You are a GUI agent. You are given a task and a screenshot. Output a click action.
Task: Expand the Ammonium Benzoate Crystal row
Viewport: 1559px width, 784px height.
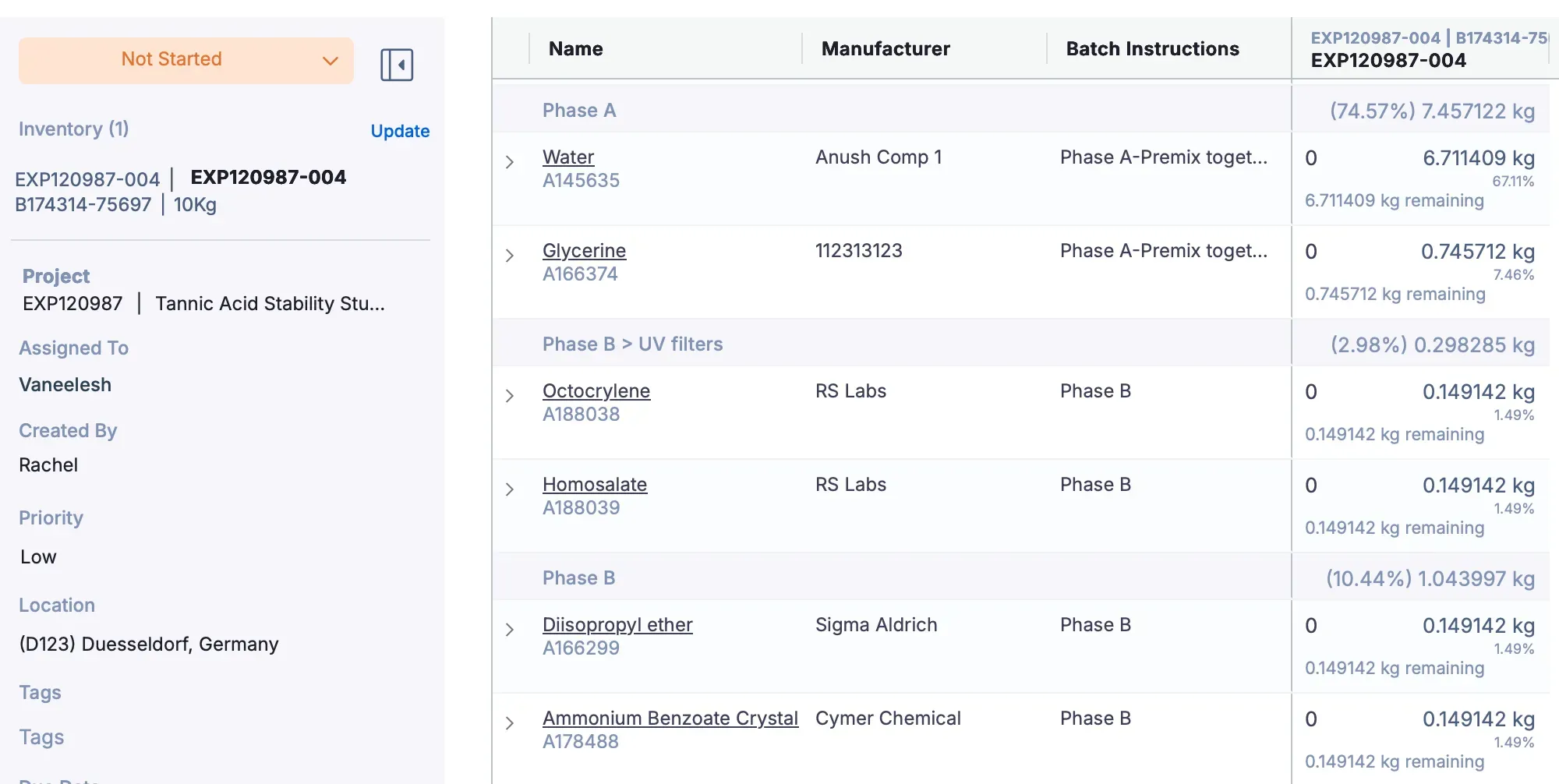(510, 723)
